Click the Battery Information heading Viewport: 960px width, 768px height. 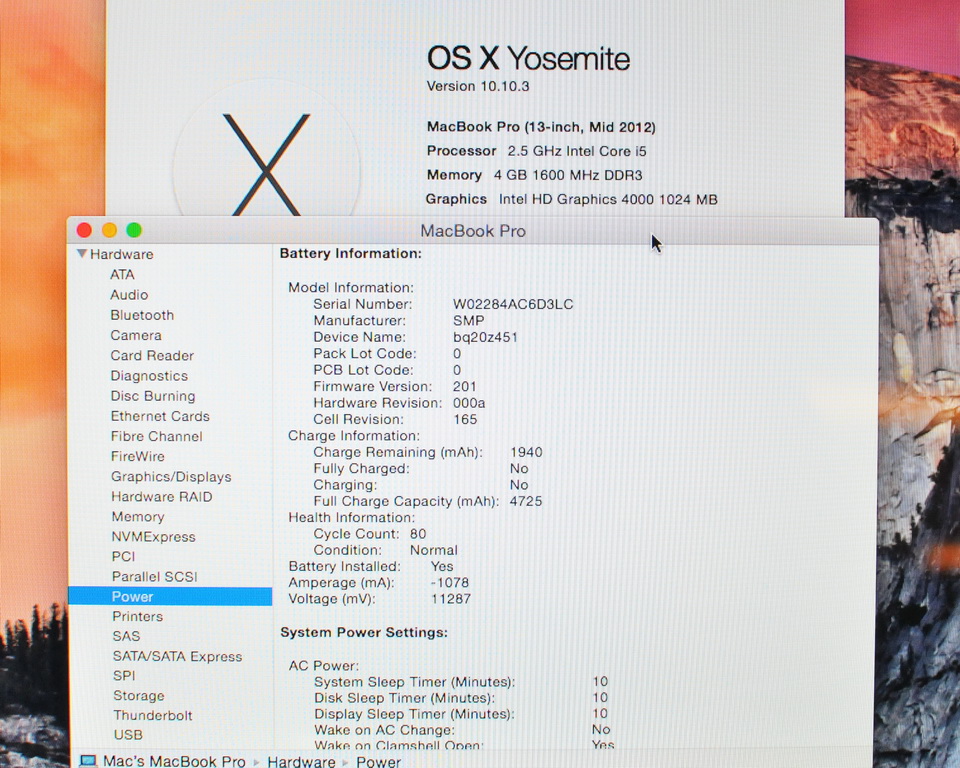(x=351, y=254)
